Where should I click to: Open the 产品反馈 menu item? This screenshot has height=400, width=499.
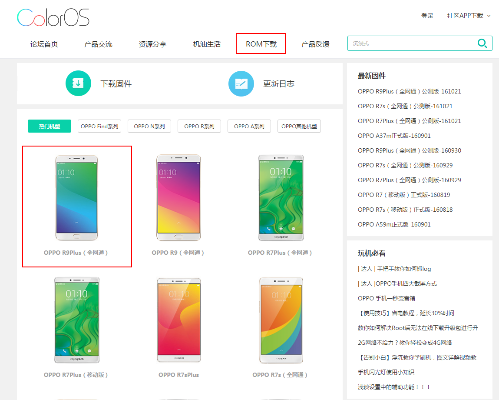315,44
